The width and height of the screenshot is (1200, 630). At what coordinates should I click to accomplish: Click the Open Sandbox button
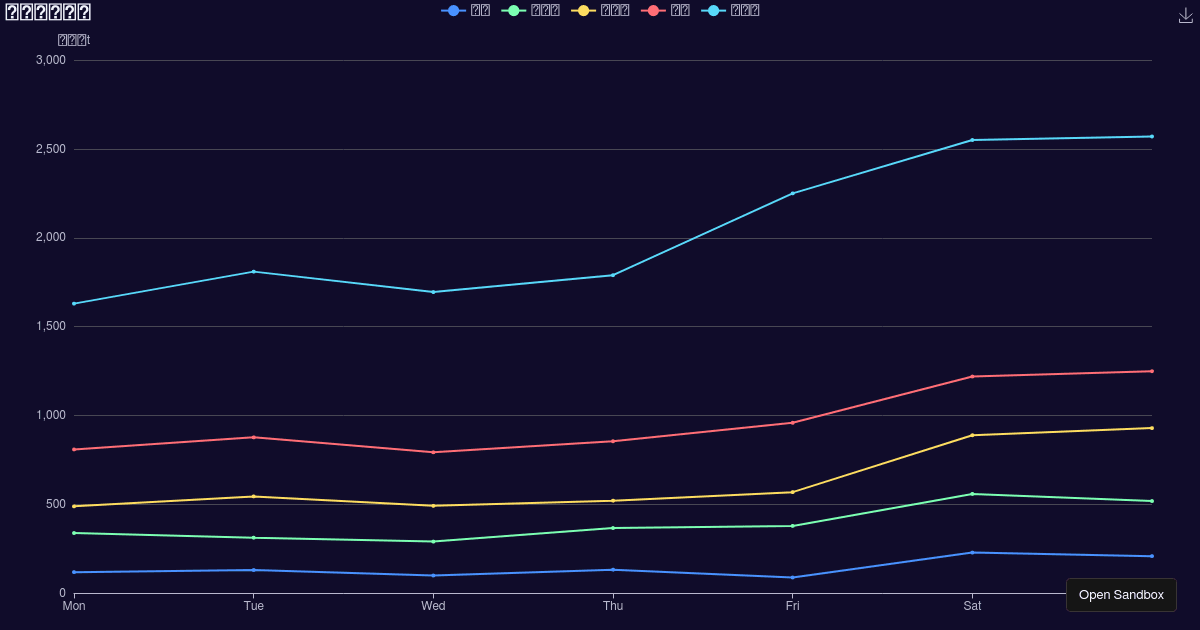click(x=1121, y=595)
